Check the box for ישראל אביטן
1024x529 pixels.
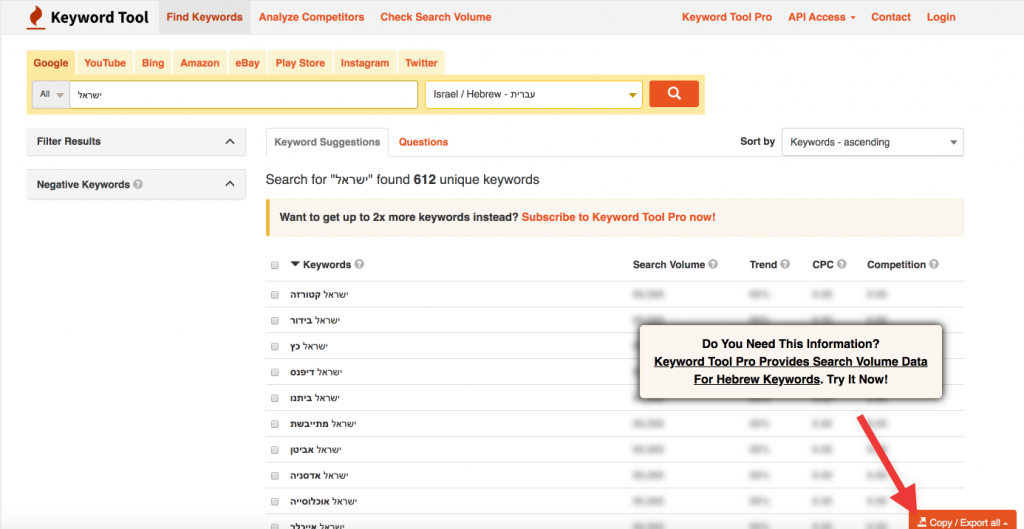click(275, 450)
